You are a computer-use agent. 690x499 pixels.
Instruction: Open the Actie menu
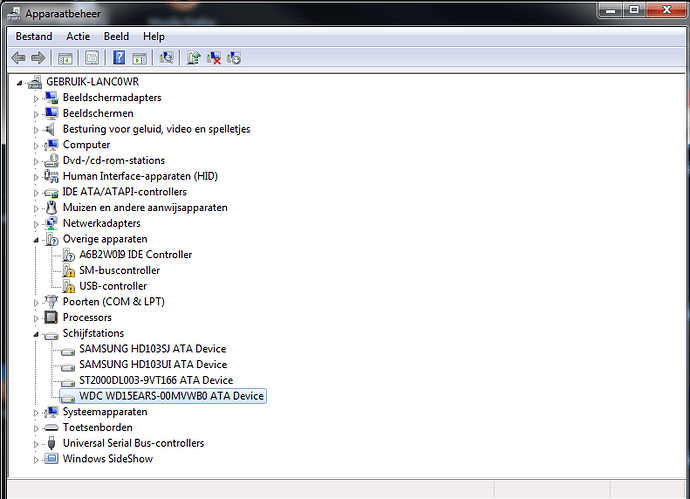(x=78, y=37)
